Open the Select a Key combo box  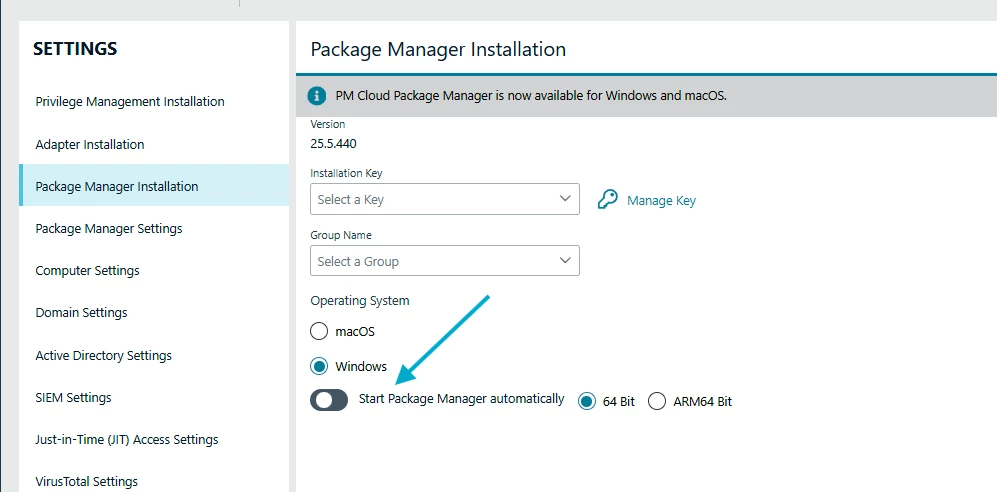[x=444, y=199]
